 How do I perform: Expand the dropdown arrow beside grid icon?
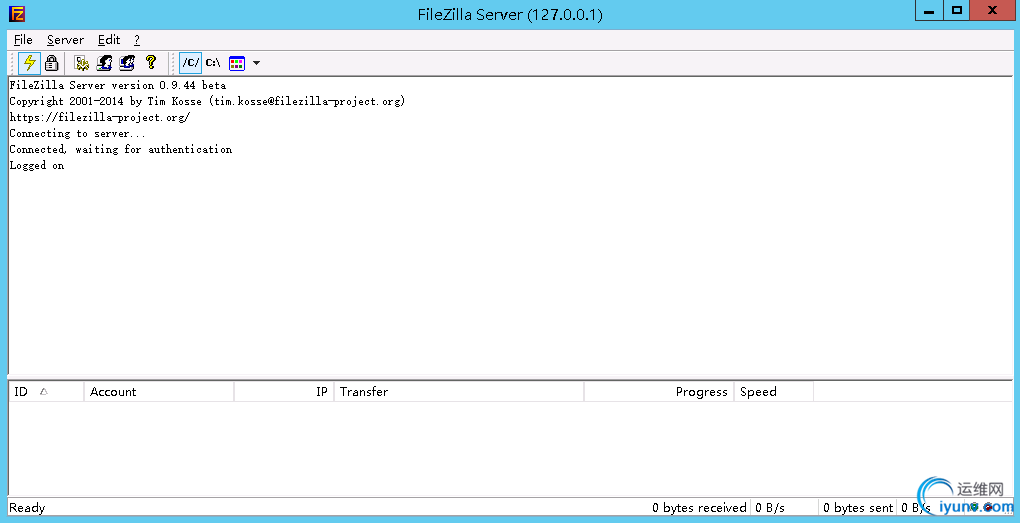click(x=256, y=63)
